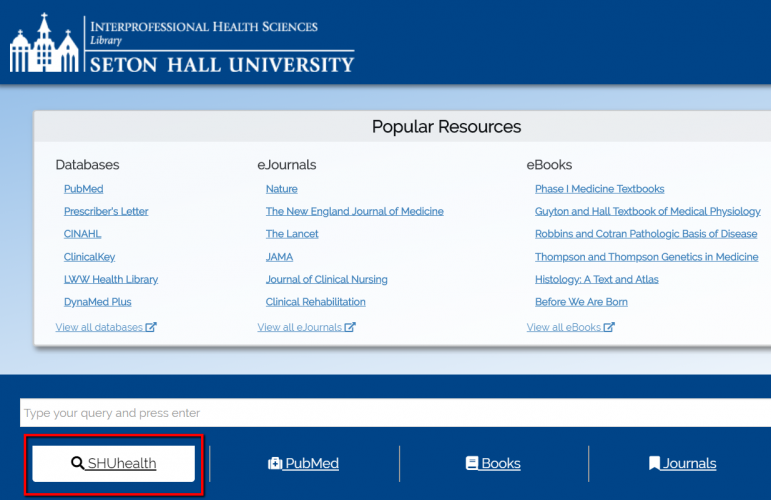Open the PubMed link under Databases
The height and width of the screenshot is (500, 771).
[x=84, y=189]
